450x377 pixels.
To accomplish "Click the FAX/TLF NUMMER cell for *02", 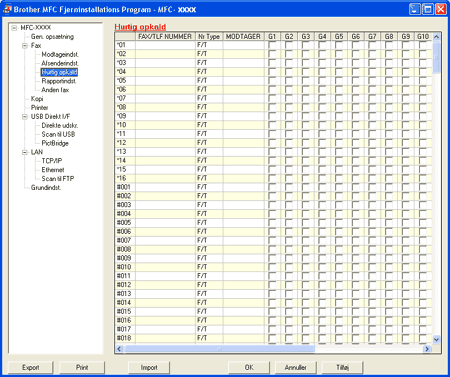I will [x=165, y=54].
